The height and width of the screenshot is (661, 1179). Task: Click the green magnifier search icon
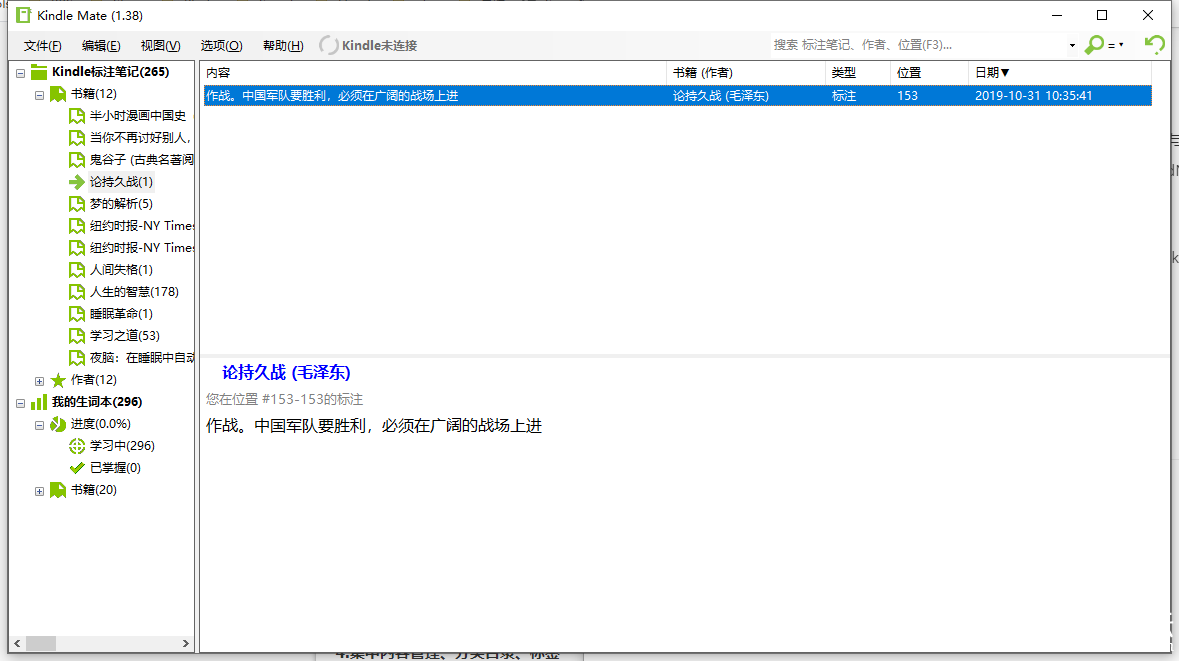[1094, 45]
